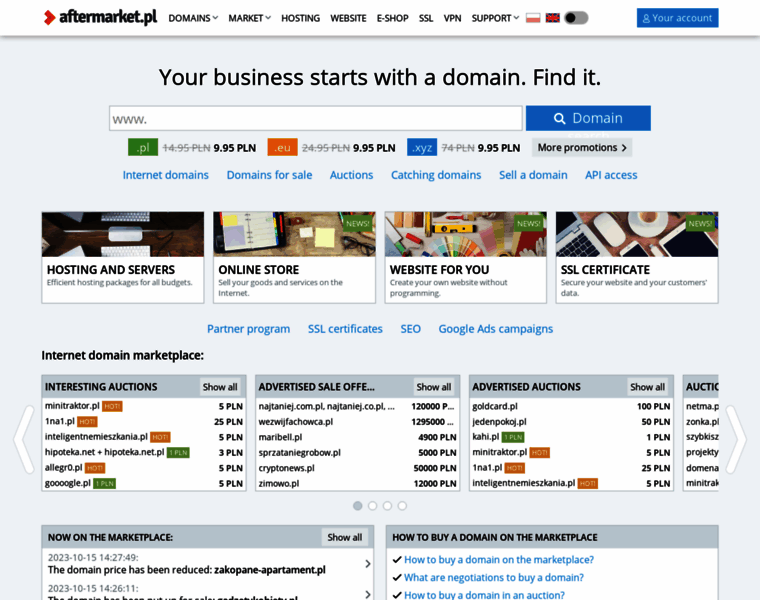The height and width of the screenshot is (600, 760).
Task: Open the Website For You card image
Action: [x=466, y=234]
